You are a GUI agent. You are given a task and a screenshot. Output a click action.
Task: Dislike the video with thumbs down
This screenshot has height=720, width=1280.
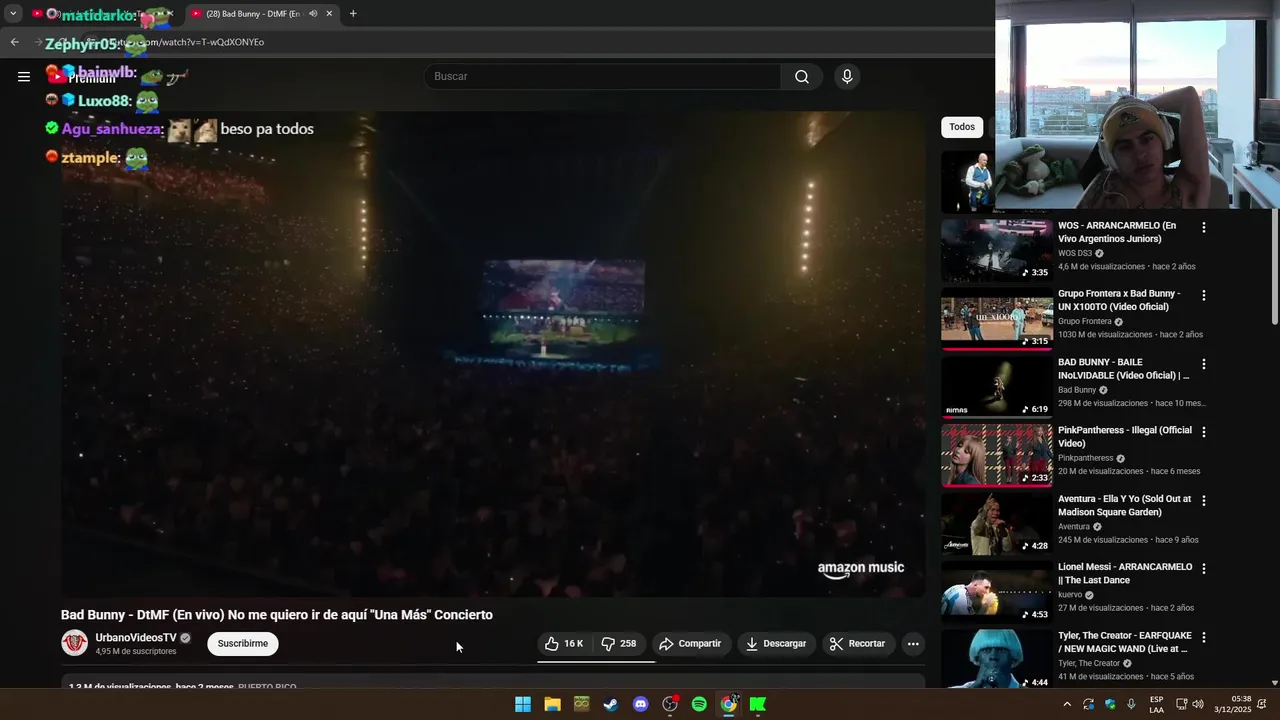click(619, 644)
